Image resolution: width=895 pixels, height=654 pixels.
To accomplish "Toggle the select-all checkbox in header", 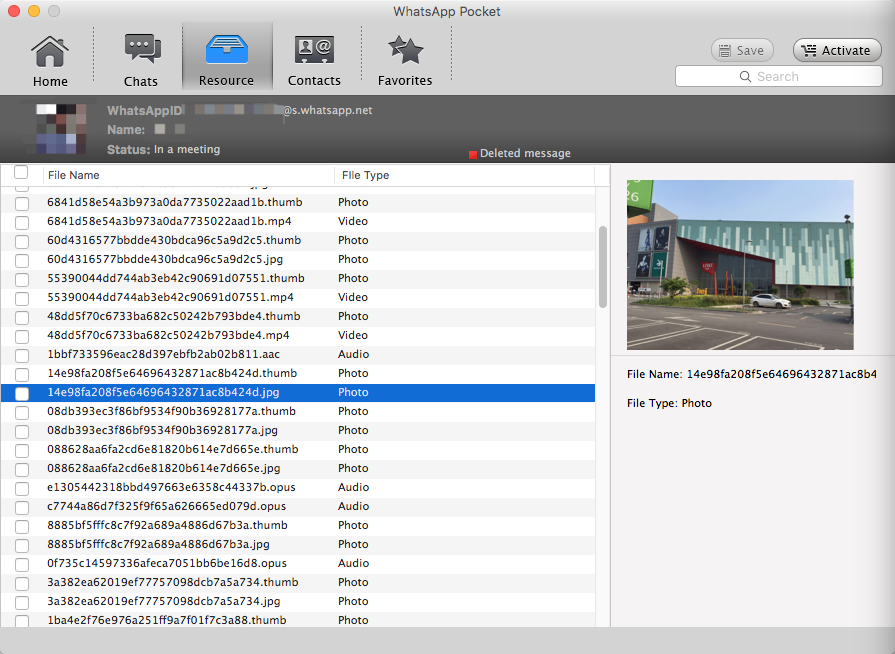I will click(21, 172).
